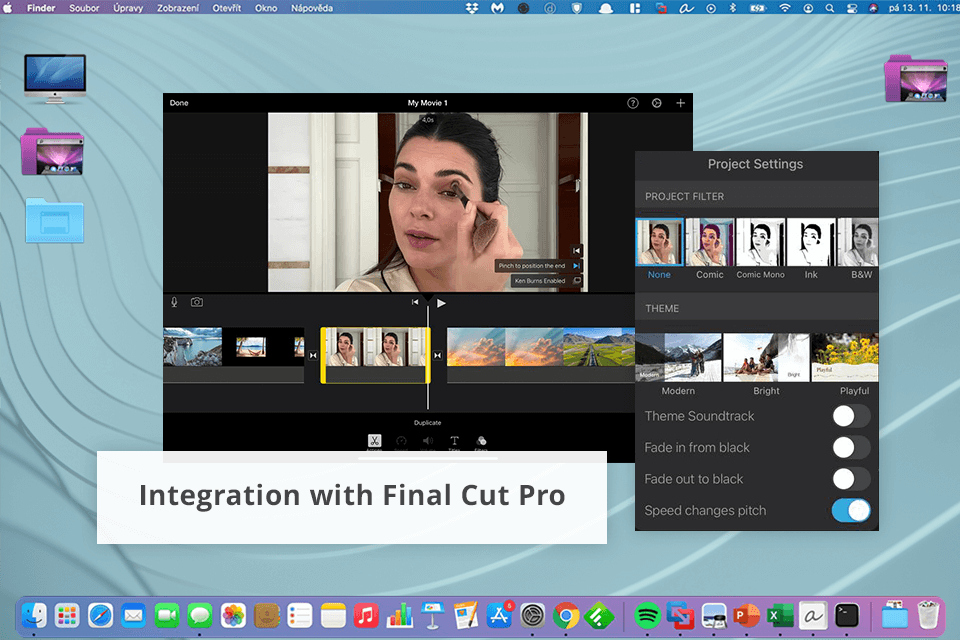Screen dimensions: 960x640
Task: Play the movie with the play button
Action: point(441,303)
